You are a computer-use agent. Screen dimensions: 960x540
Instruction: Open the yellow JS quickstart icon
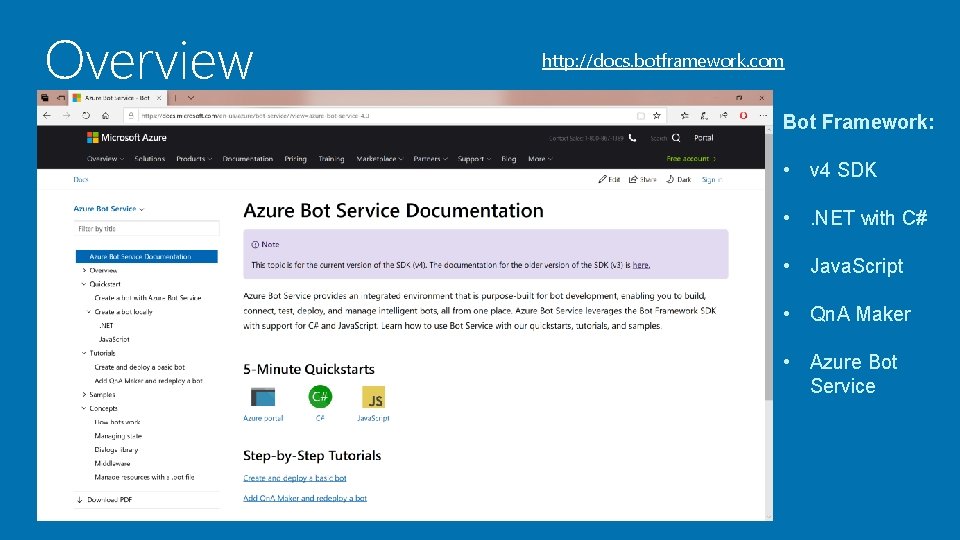coord(373,397)
